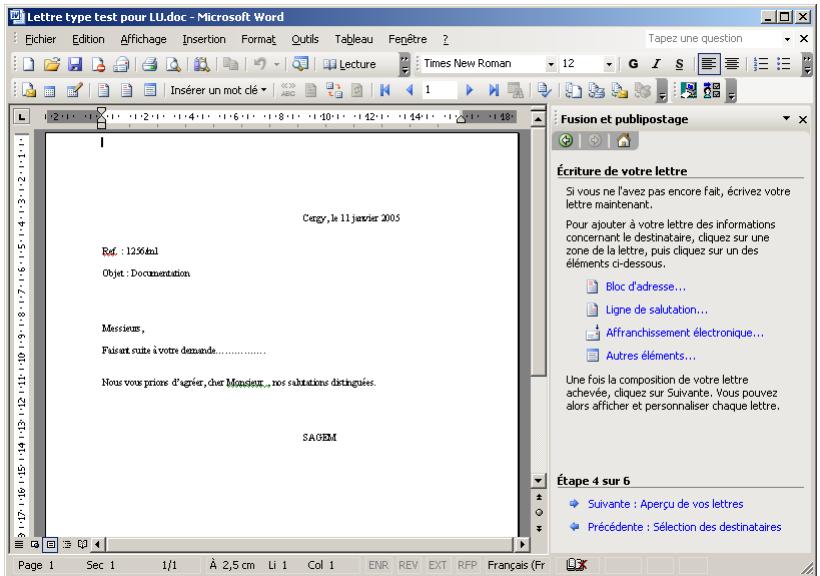The width and height of the screenshot is (820, 576).
Task: Go to first record icon
Action: (x=385, y=91)
